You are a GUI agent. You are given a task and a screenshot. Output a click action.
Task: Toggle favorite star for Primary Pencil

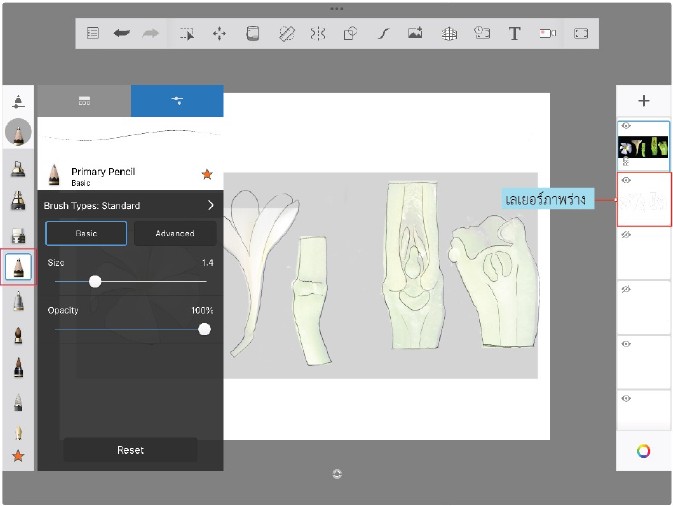(x=207, y=174)
